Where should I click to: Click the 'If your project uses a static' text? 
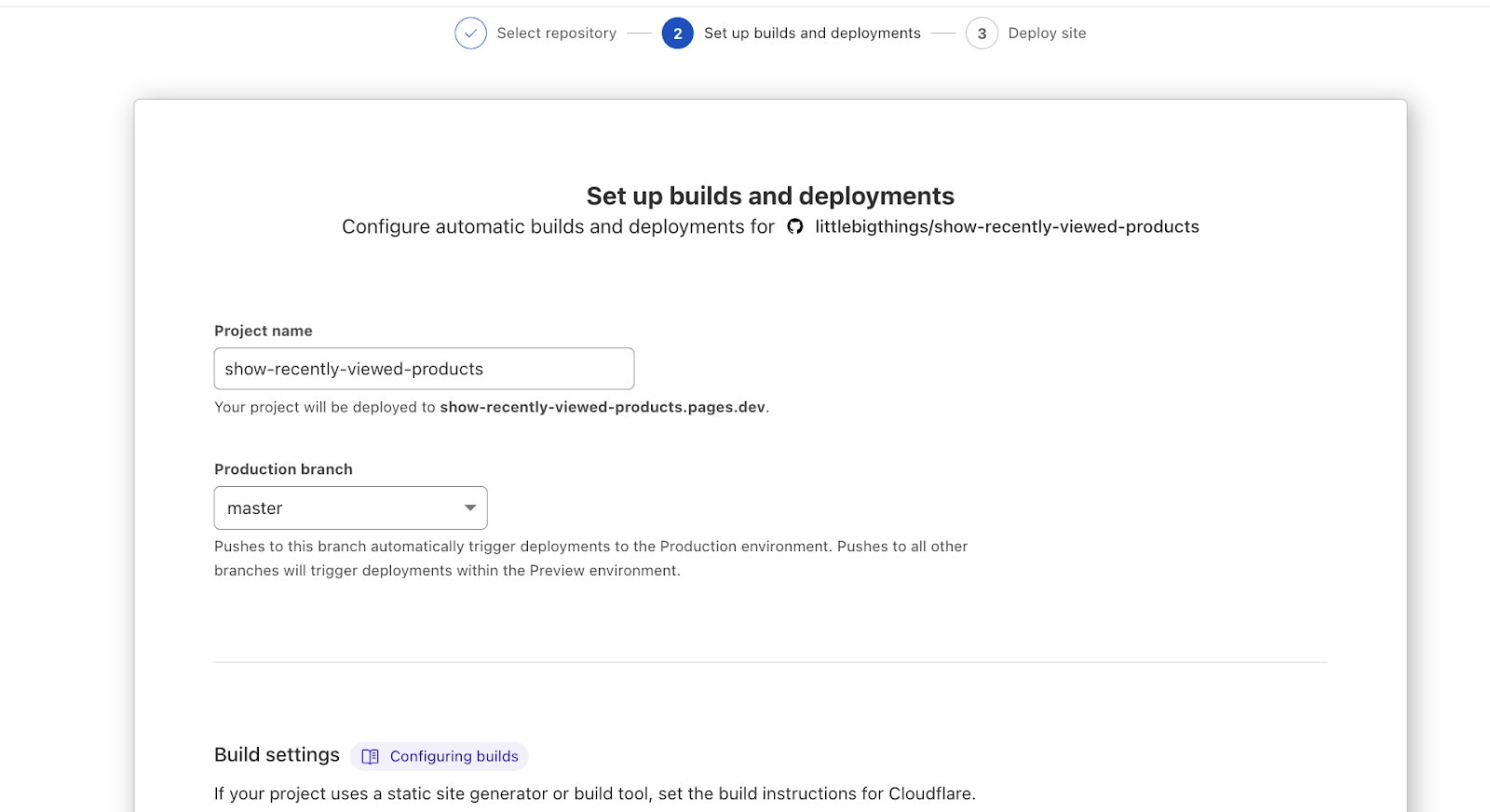(595, 793)
